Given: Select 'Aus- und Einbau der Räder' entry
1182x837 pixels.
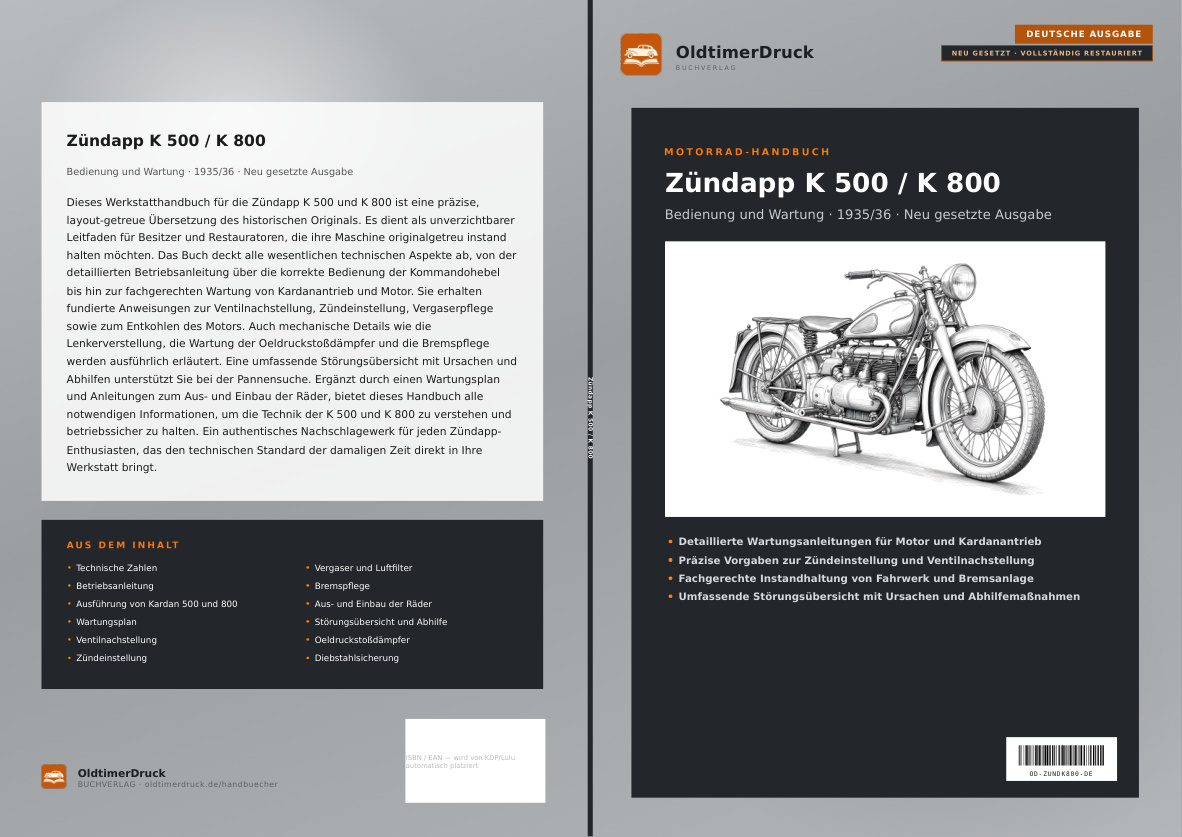Looking at the screenshot, I should point(372,604).
